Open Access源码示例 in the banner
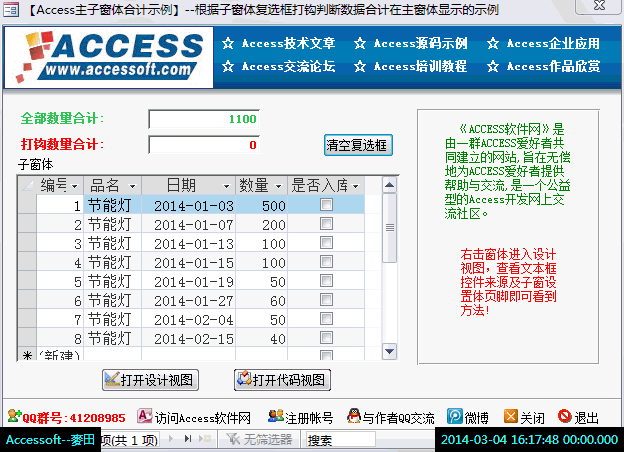 pos(421,43)
